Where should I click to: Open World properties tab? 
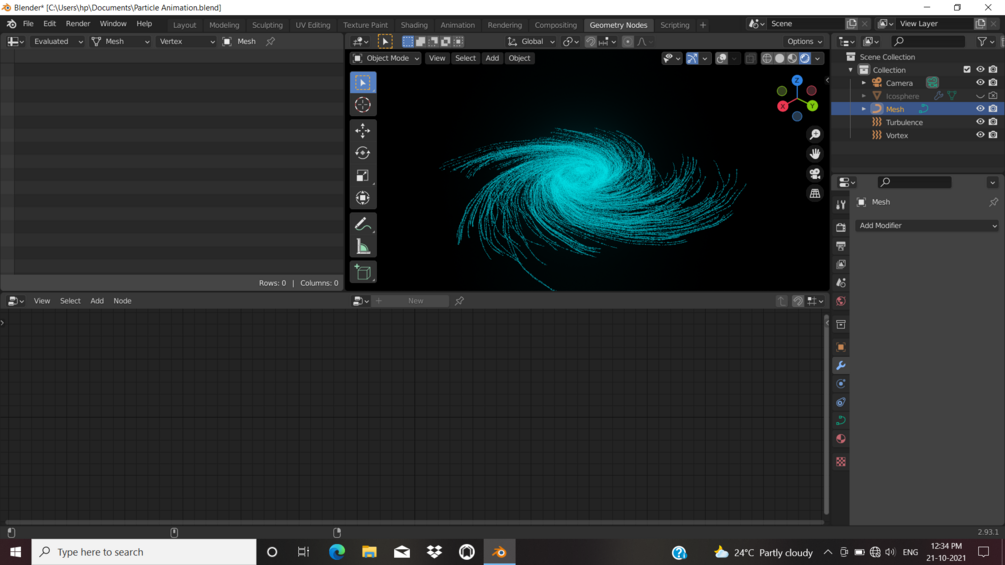841,302
